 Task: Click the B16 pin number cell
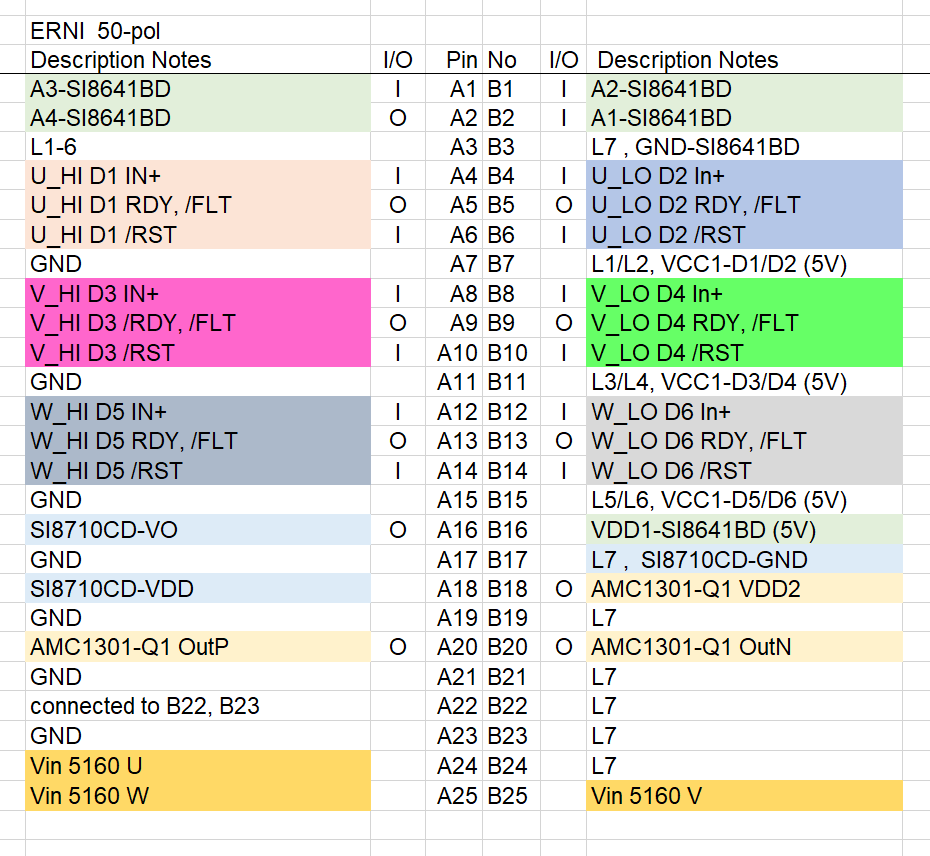[507, 530]
